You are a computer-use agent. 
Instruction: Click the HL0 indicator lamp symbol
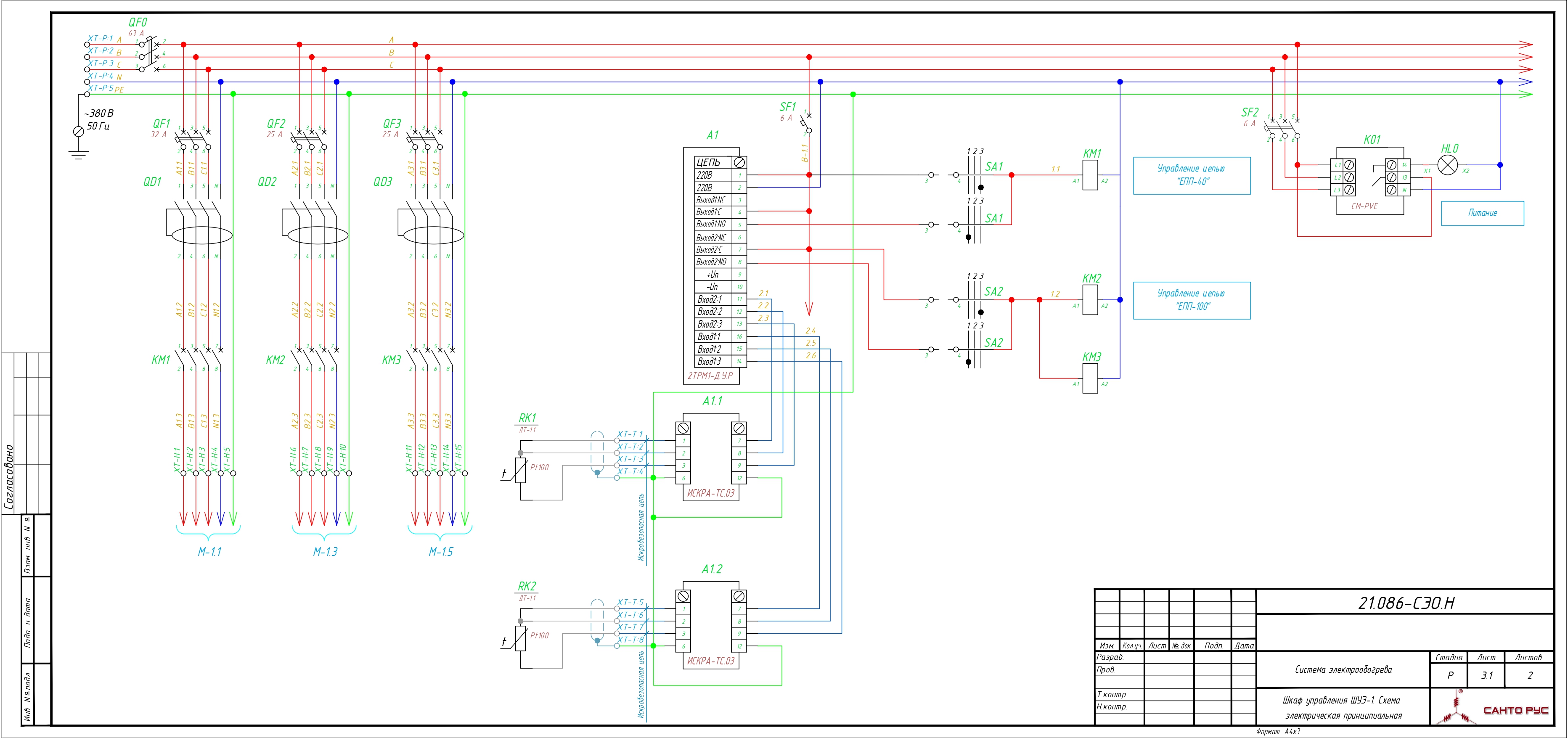pos(1447,165)
